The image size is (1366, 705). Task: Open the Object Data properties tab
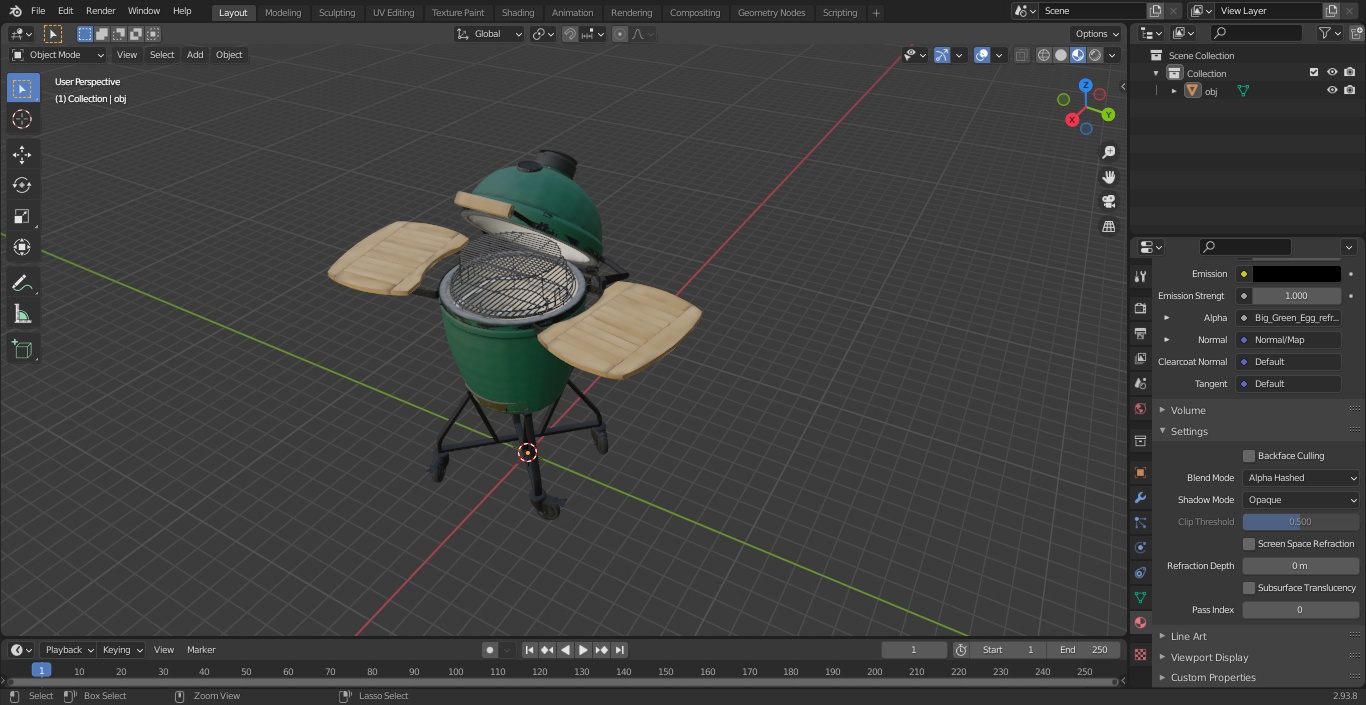1140,597
